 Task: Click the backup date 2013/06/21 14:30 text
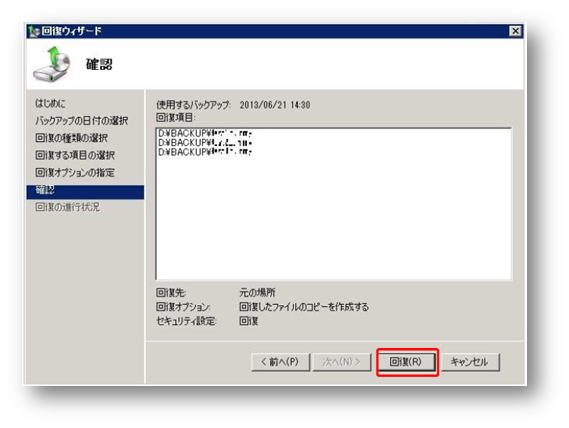[275, 105]
